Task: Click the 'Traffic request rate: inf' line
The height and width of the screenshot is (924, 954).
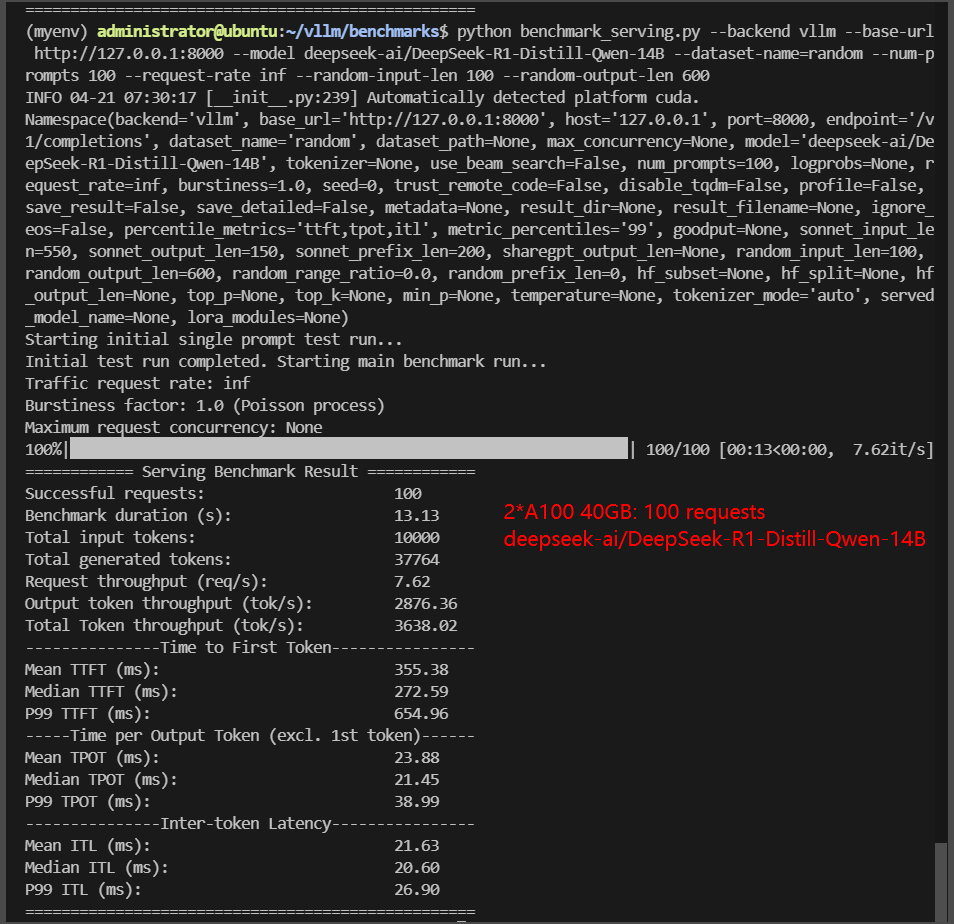Action: pos(138,383)
